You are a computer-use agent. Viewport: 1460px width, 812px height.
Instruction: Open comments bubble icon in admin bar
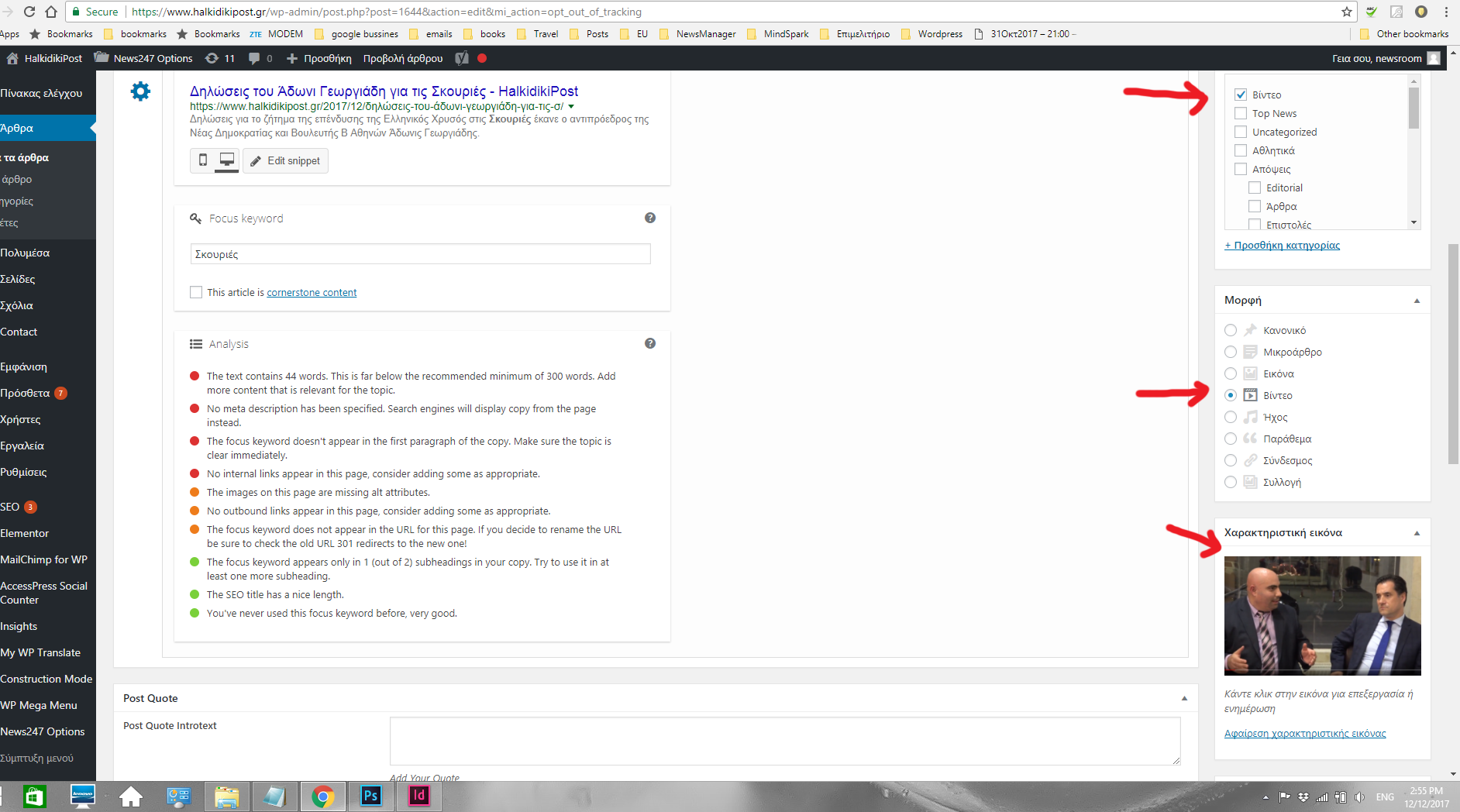coord(254,58)
